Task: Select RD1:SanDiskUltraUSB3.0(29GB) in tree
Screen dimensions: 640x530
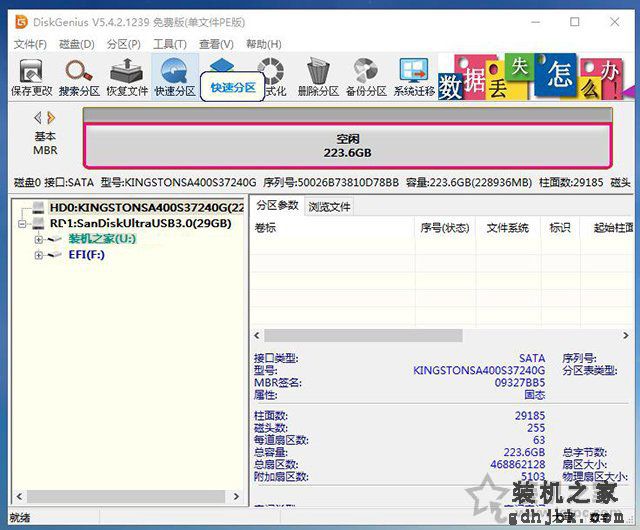Action: click(x=140, y=223)
